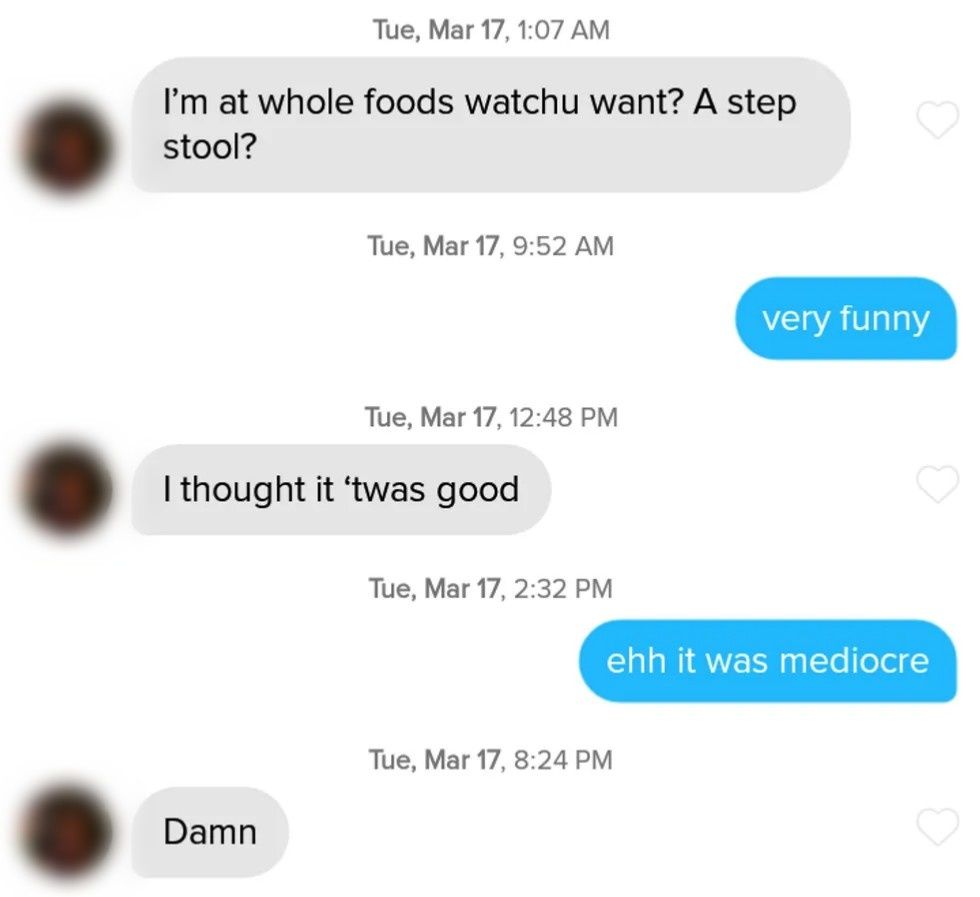
Task: Open sender's avatar beside the step stool message
Action: (68, 148)
